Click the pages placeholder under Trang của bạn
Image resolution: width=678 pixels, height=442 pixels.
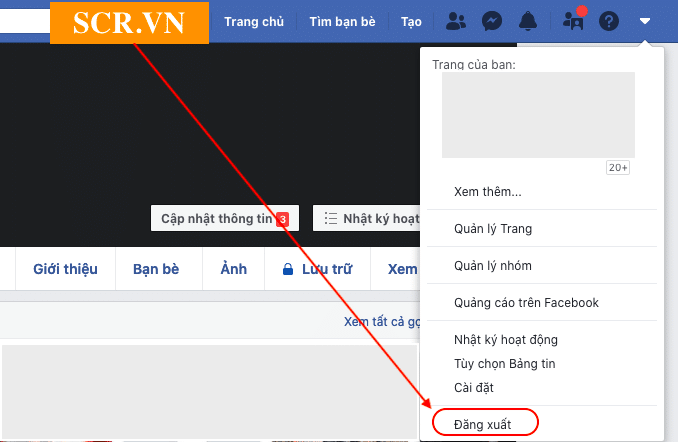tap(538, 115)
